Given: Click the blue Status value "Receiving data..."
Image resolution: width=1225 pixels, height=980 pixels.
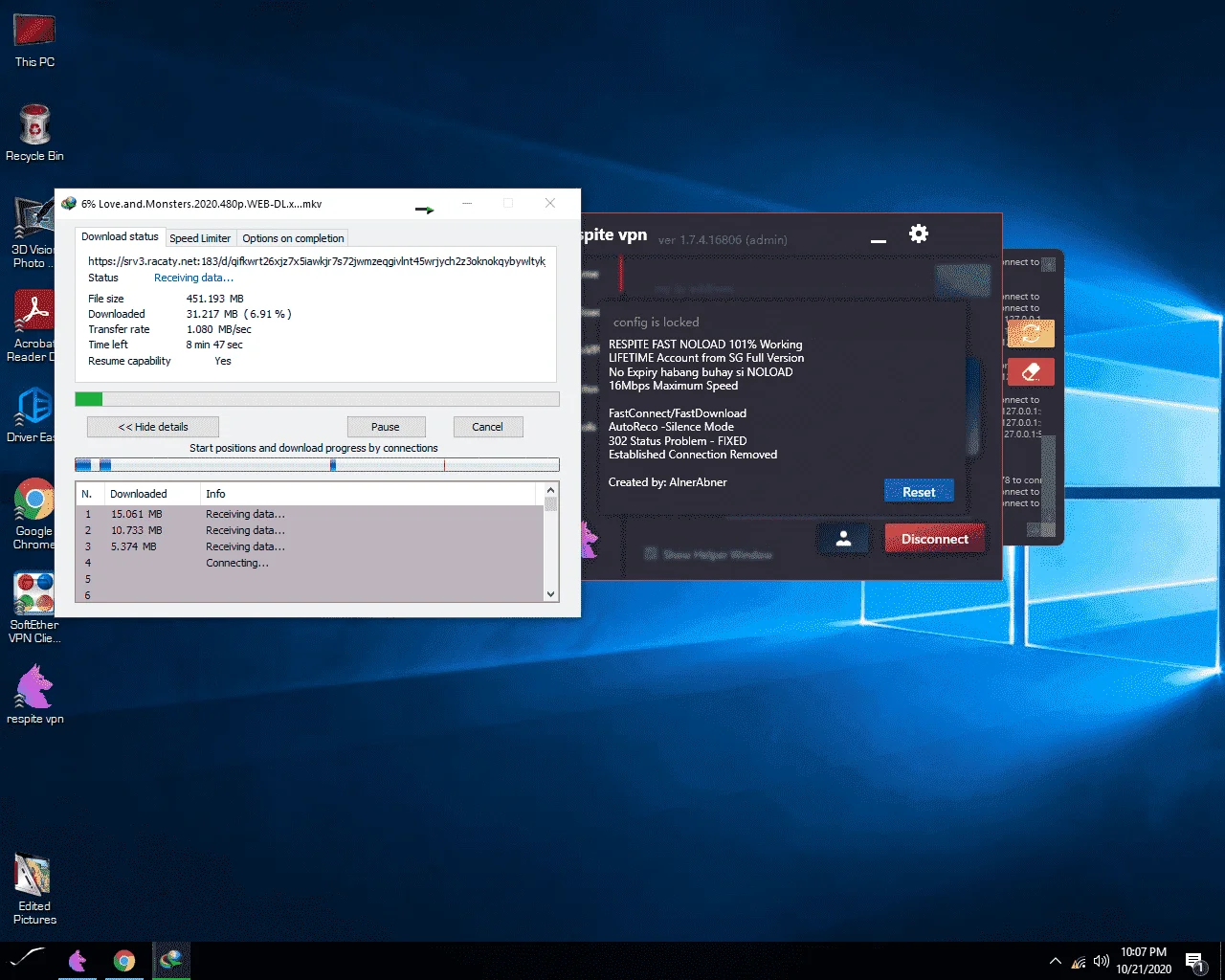Looking at the screenshot, I should [193, 278].
